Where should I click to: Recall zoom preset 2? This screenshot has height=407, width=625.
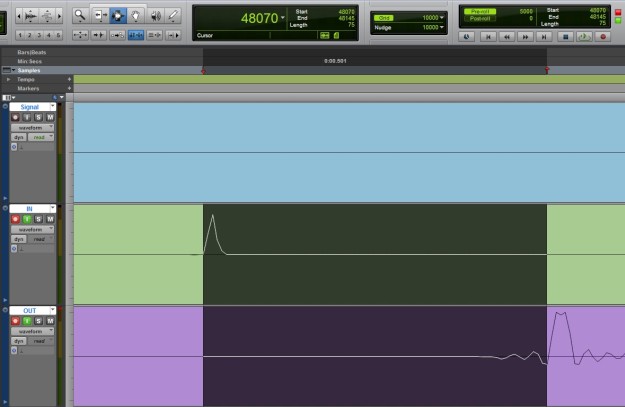(x=29, y=35)
